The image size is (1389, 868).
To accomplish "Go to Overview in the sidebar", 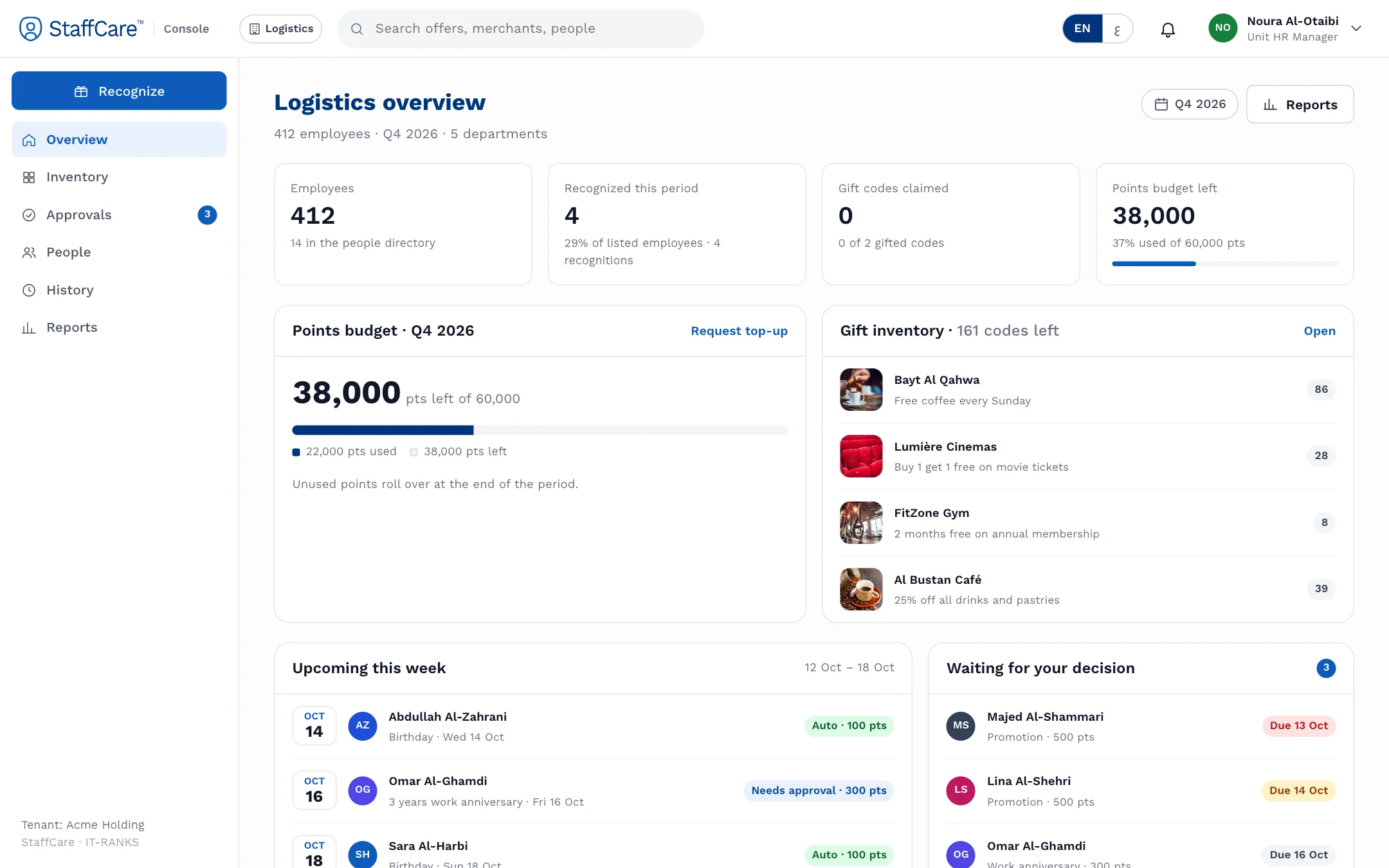I will pyautogui.click(x=119, y=140).
